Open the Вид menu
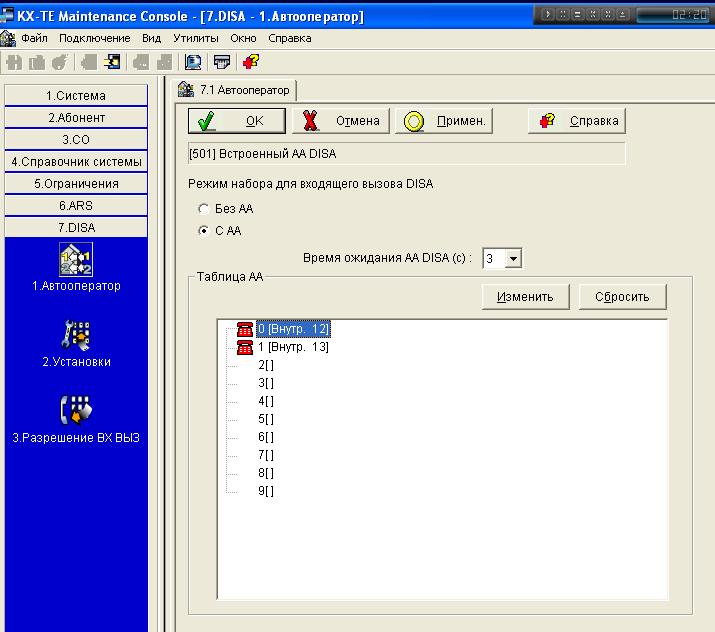 (x=151, y=38)
